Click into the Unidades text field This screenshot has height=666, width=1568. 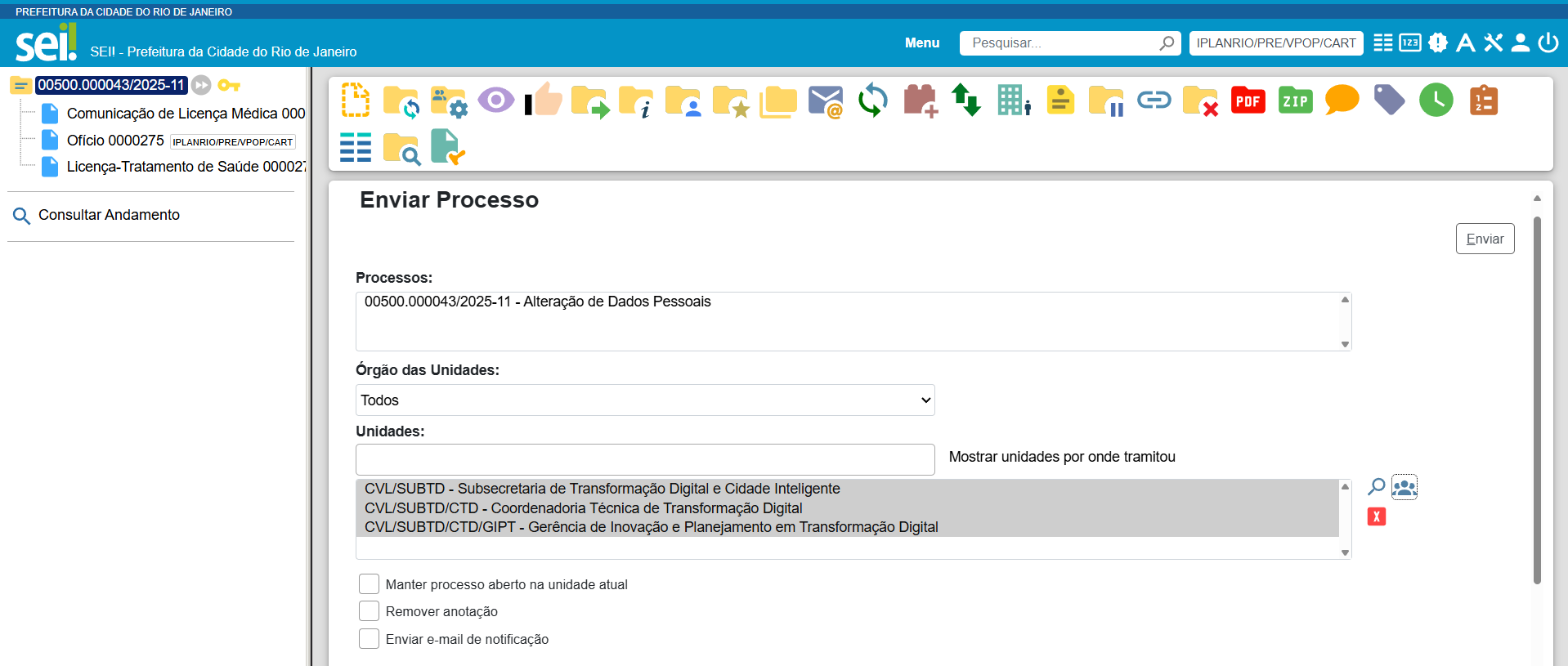coord(645,459)
